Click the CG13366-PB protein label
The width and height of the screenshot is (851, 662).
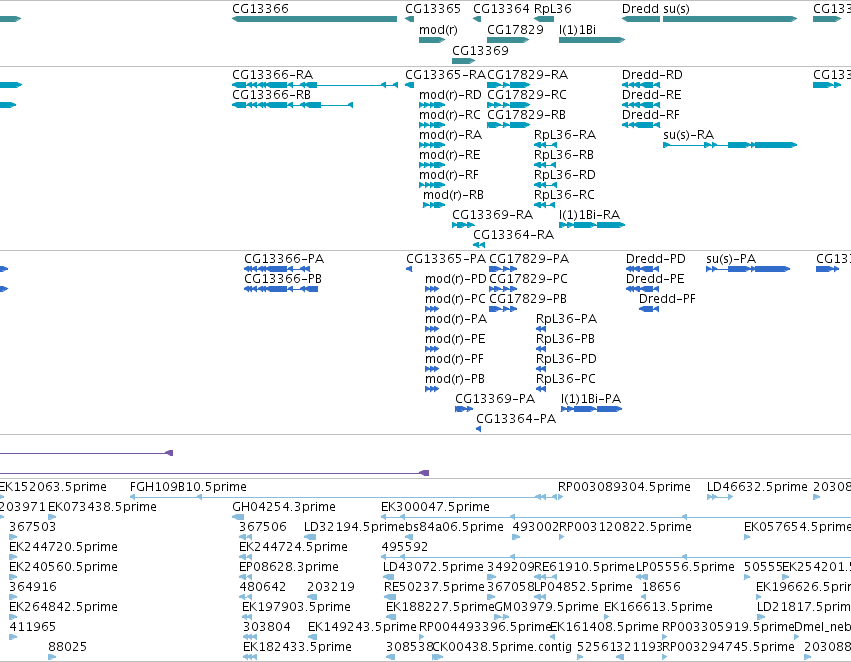pyautogui.click(x=283, y=279)
